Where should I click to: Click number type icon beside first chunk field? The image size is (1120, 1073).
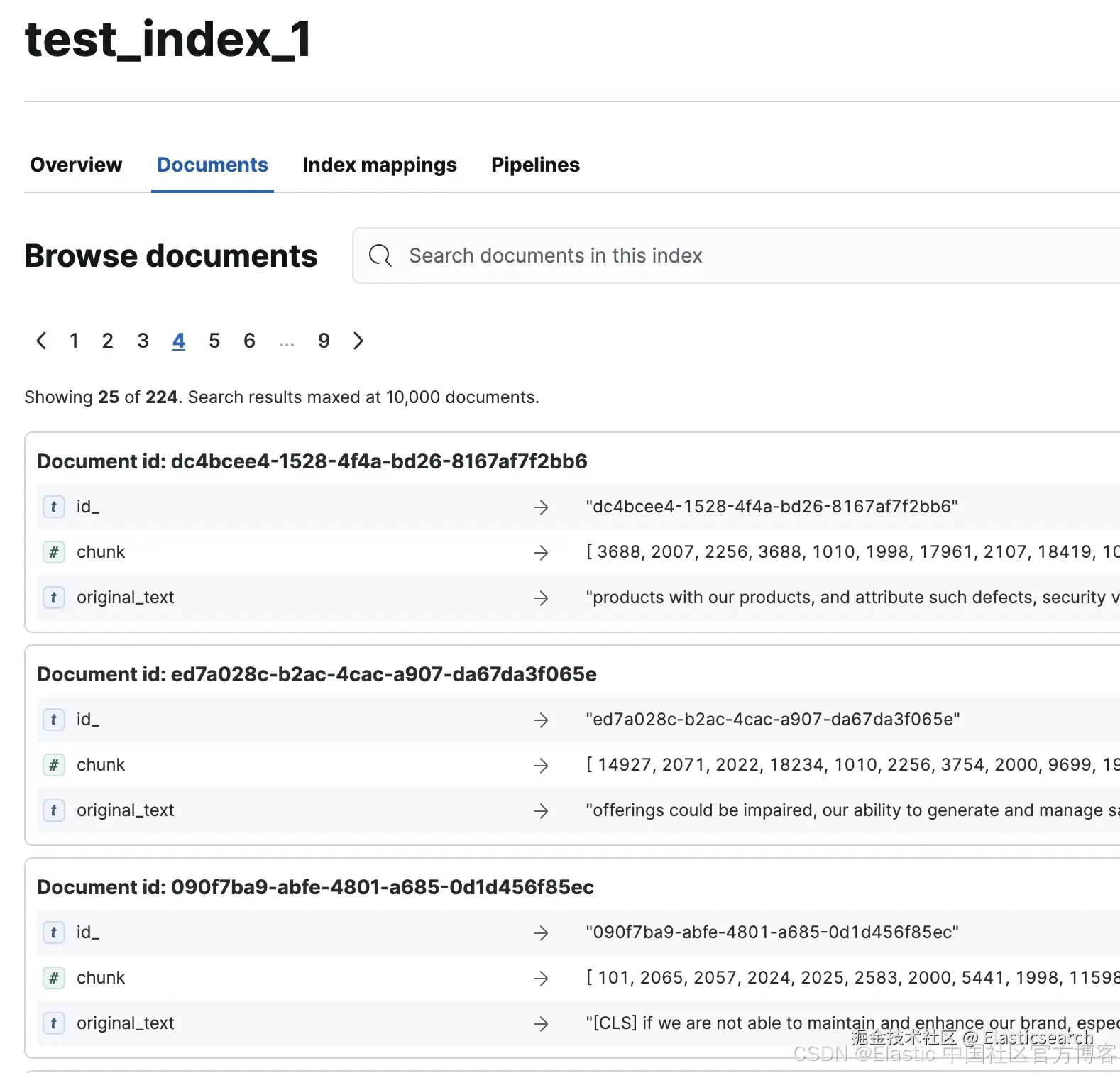54,552
